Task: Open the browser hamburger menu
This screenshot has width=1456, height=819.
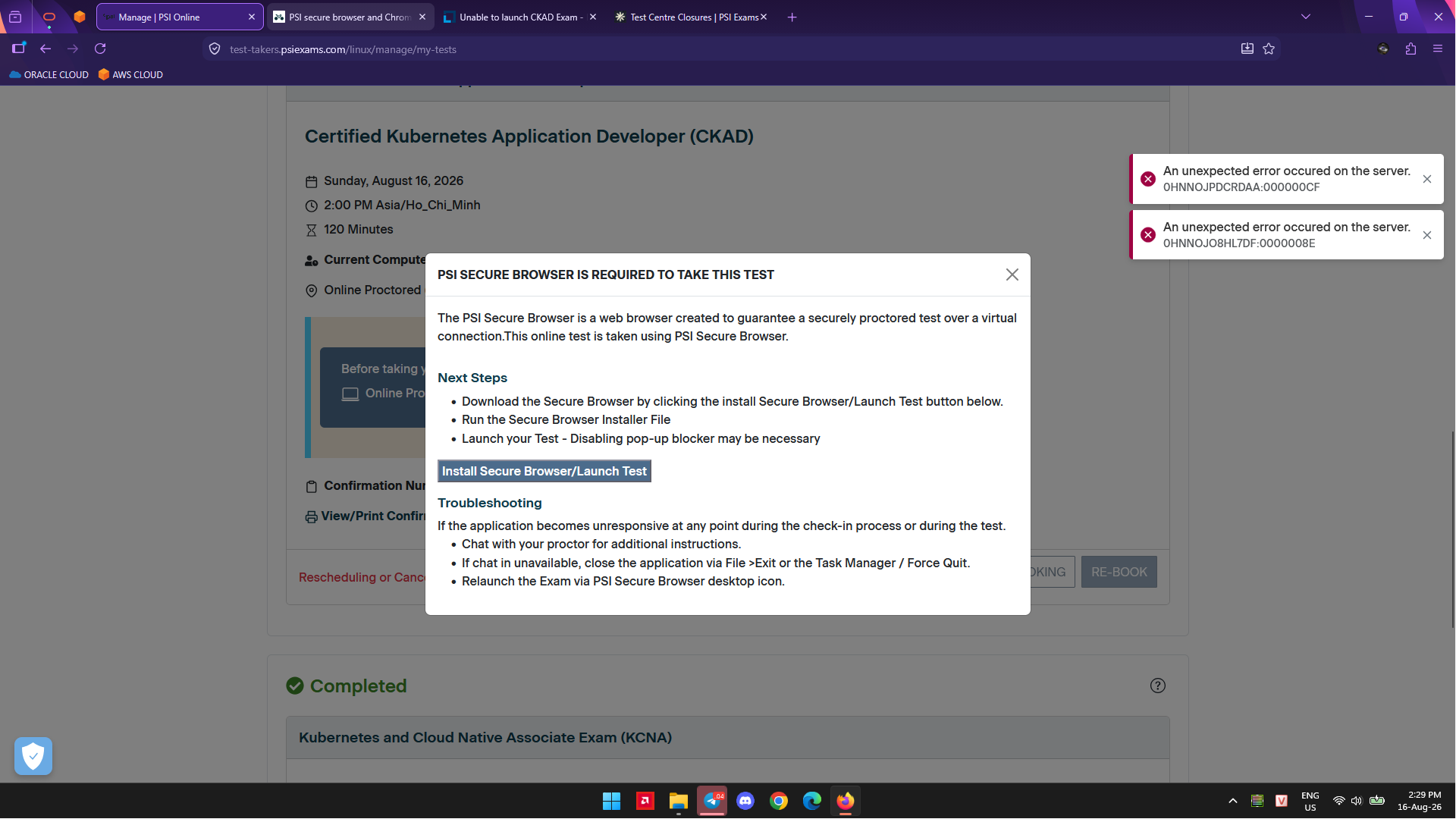Action: [1438, 49]
